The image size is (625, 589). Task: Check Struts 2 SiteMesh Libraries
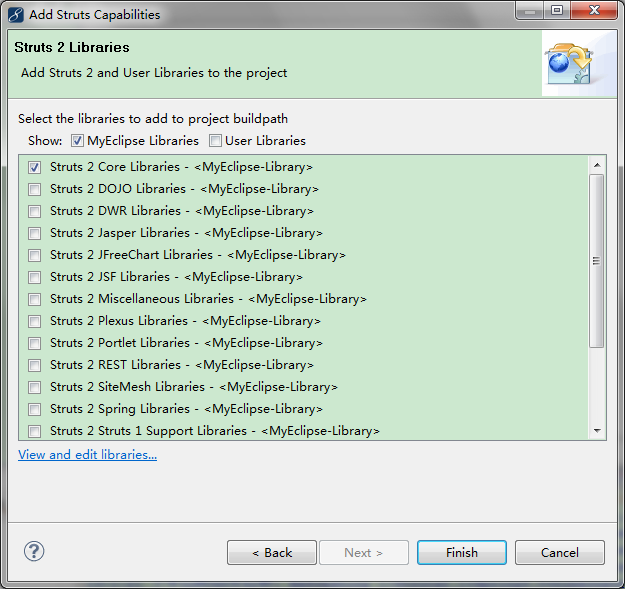point(35,387)
